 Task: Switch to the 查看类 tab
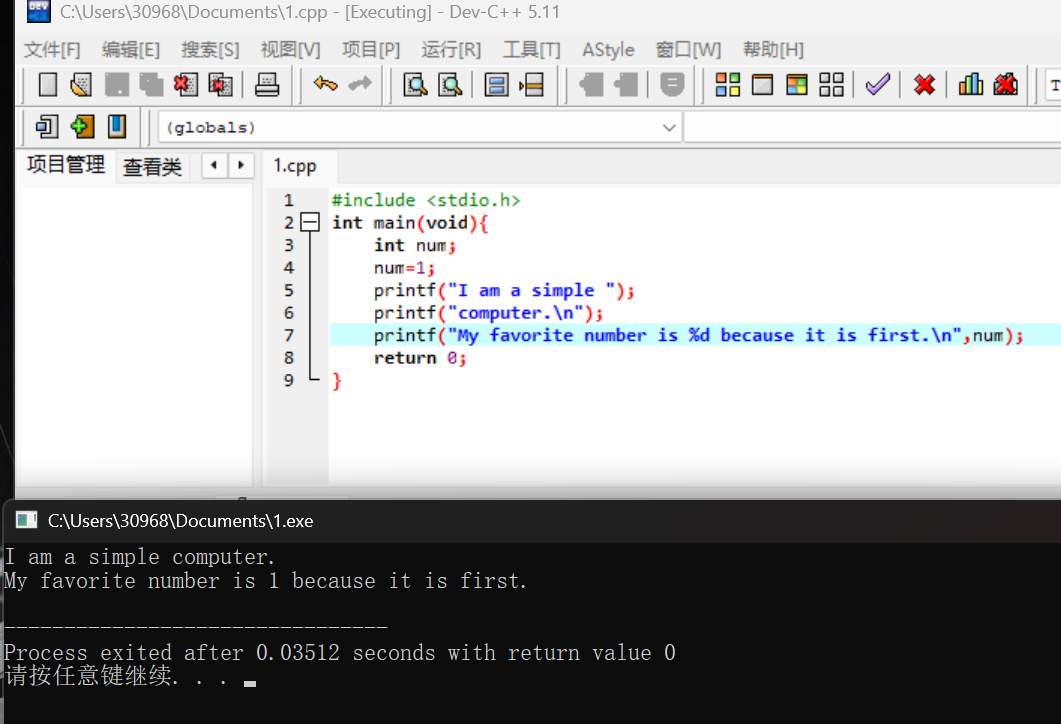point(152,166)
